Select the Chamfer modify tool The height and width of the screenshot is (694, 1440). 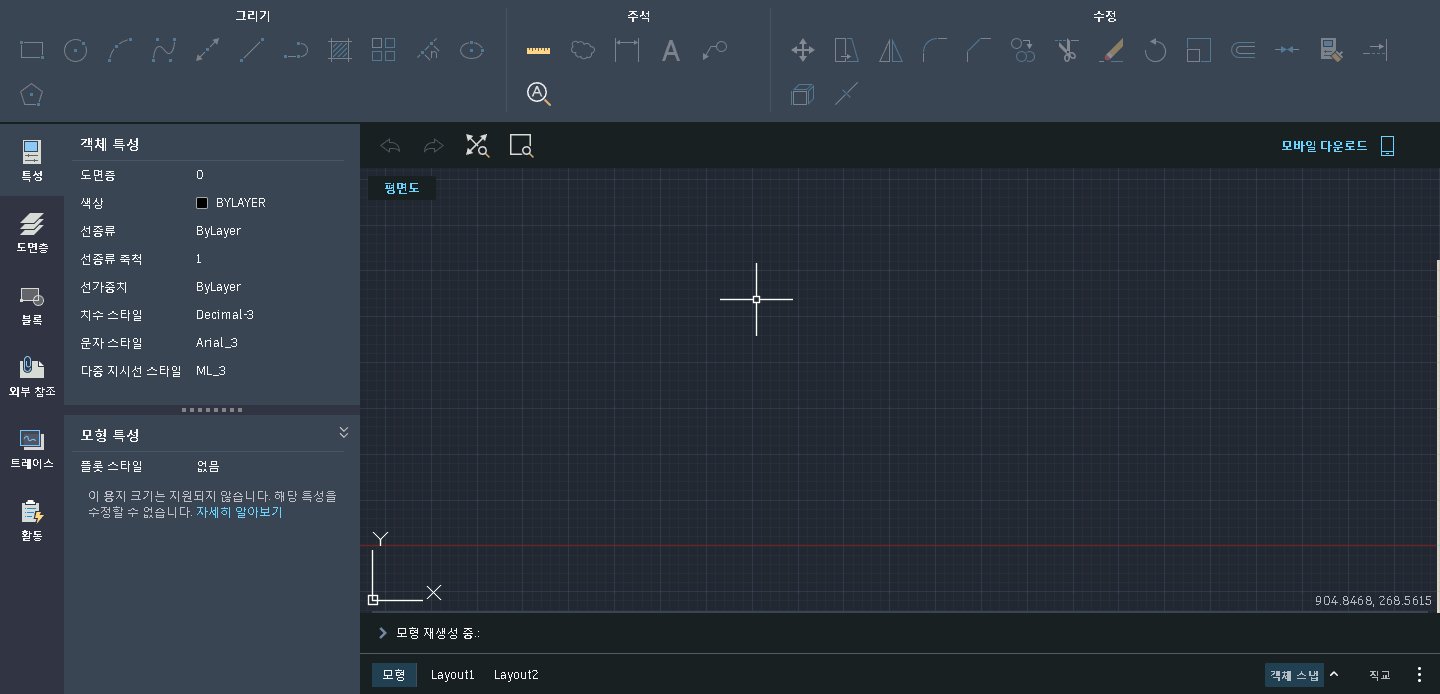(x=979, y=50)
